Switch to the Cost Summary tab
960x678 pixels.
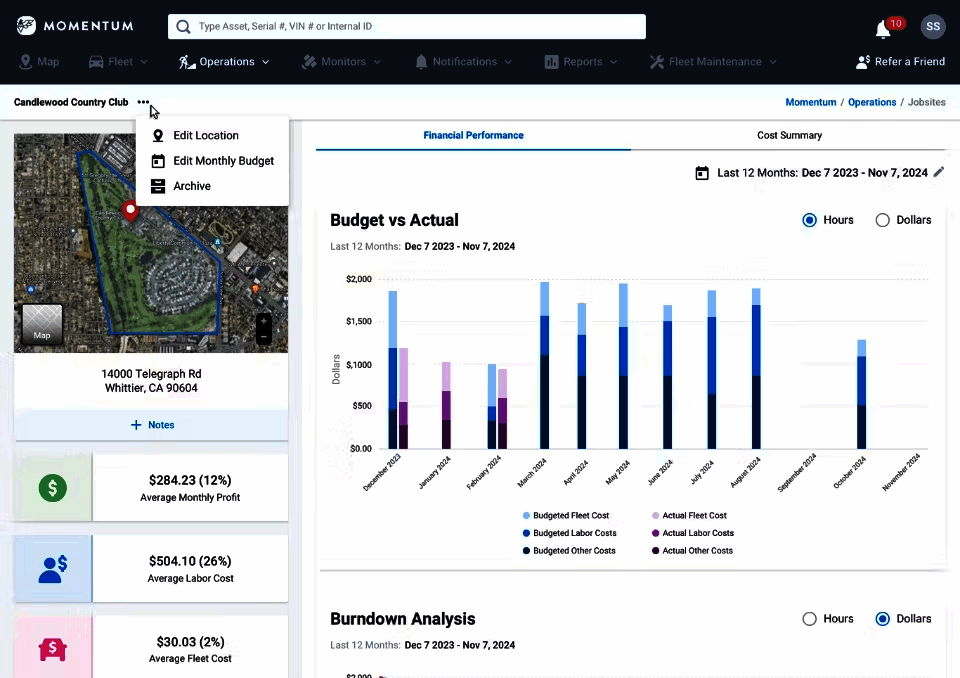pyautogui.click(x=789, y=135)
